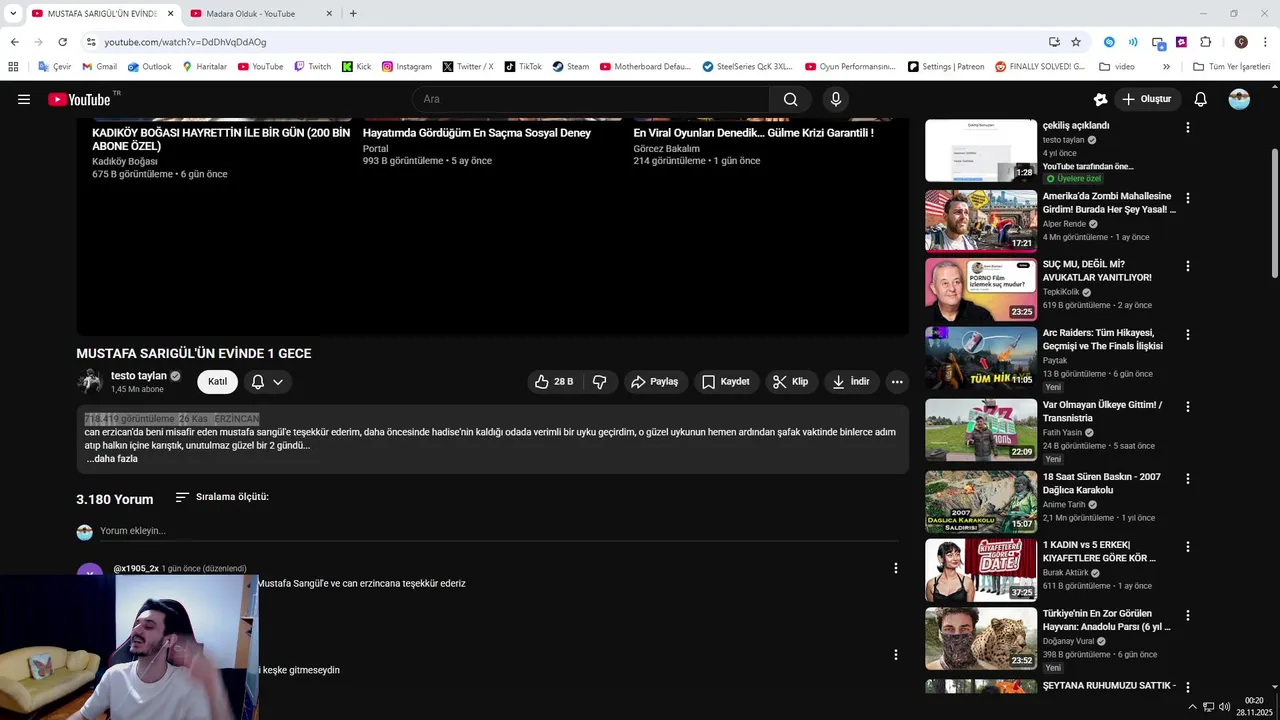Click the Yorum ekleyin comment field
1280x720 pixels.
(x=499, y=531)
